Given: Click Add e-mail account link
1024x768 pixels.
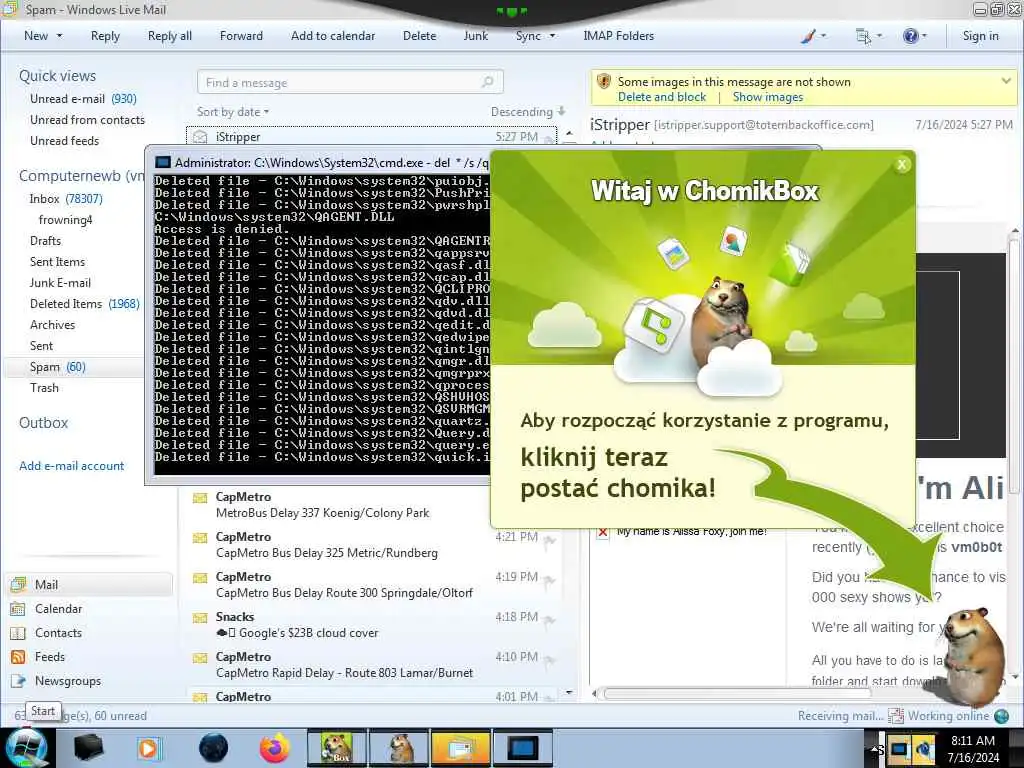Looking at the screenshot, I should [x=71, y=466].
